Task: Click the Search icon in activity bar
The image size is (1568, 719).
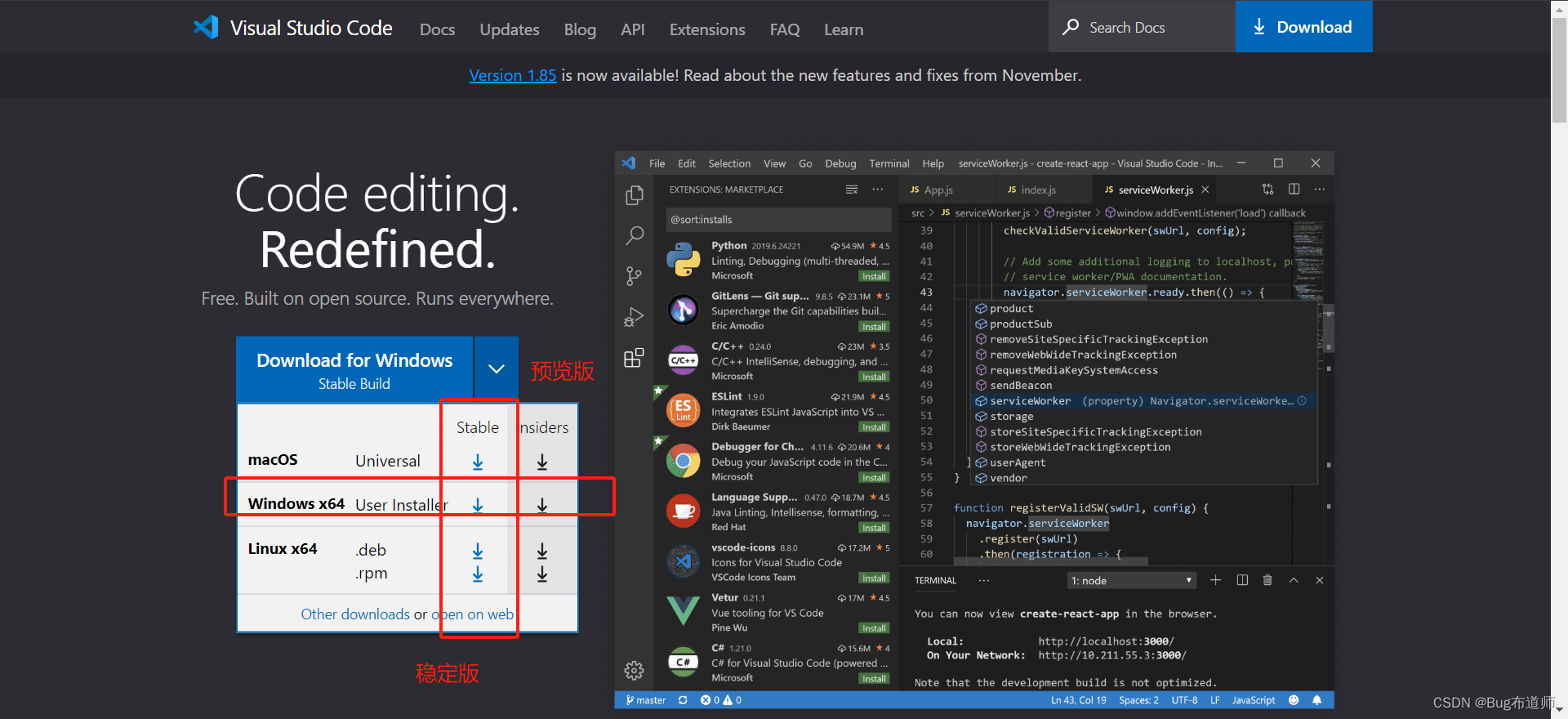Action: click(x=634, y=236)
